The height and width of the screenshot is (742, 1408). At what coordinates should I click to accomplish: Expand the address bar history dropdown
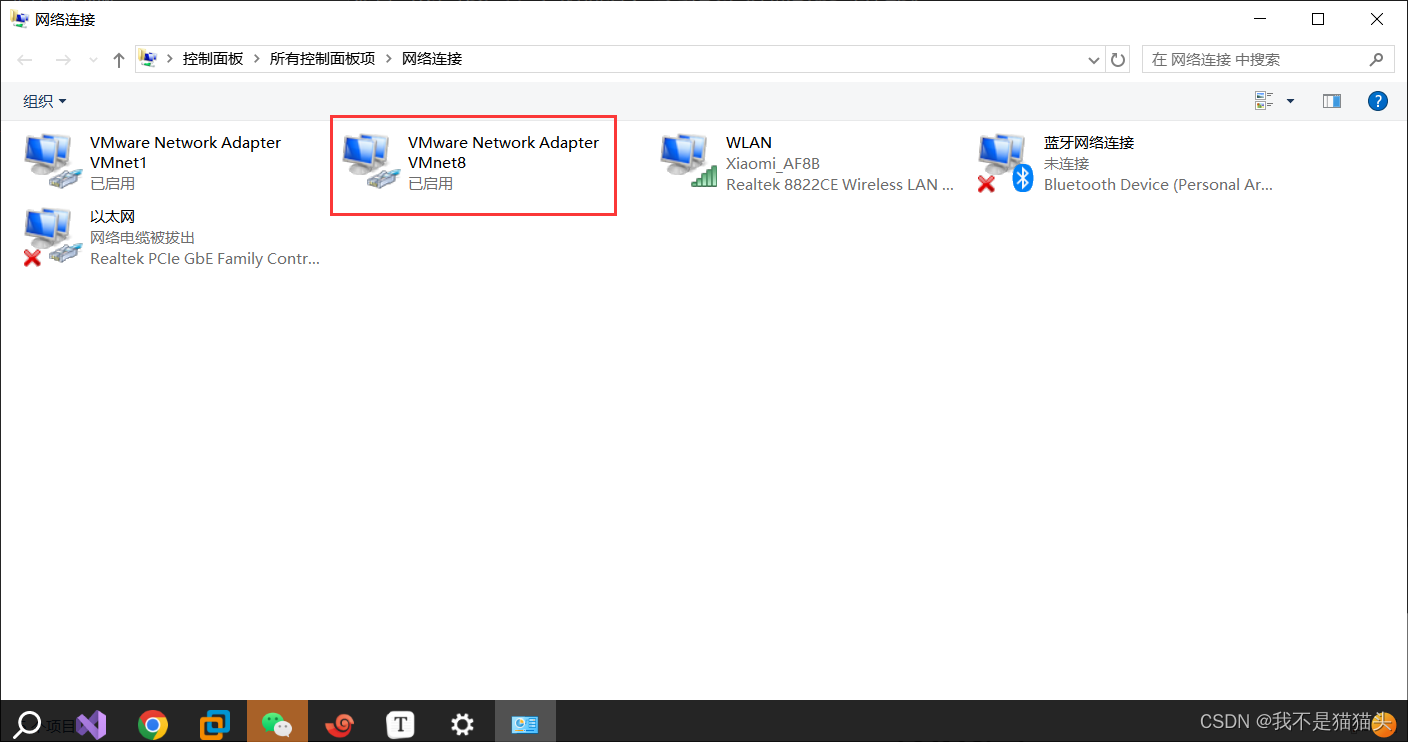click(x=1094, y=60)
